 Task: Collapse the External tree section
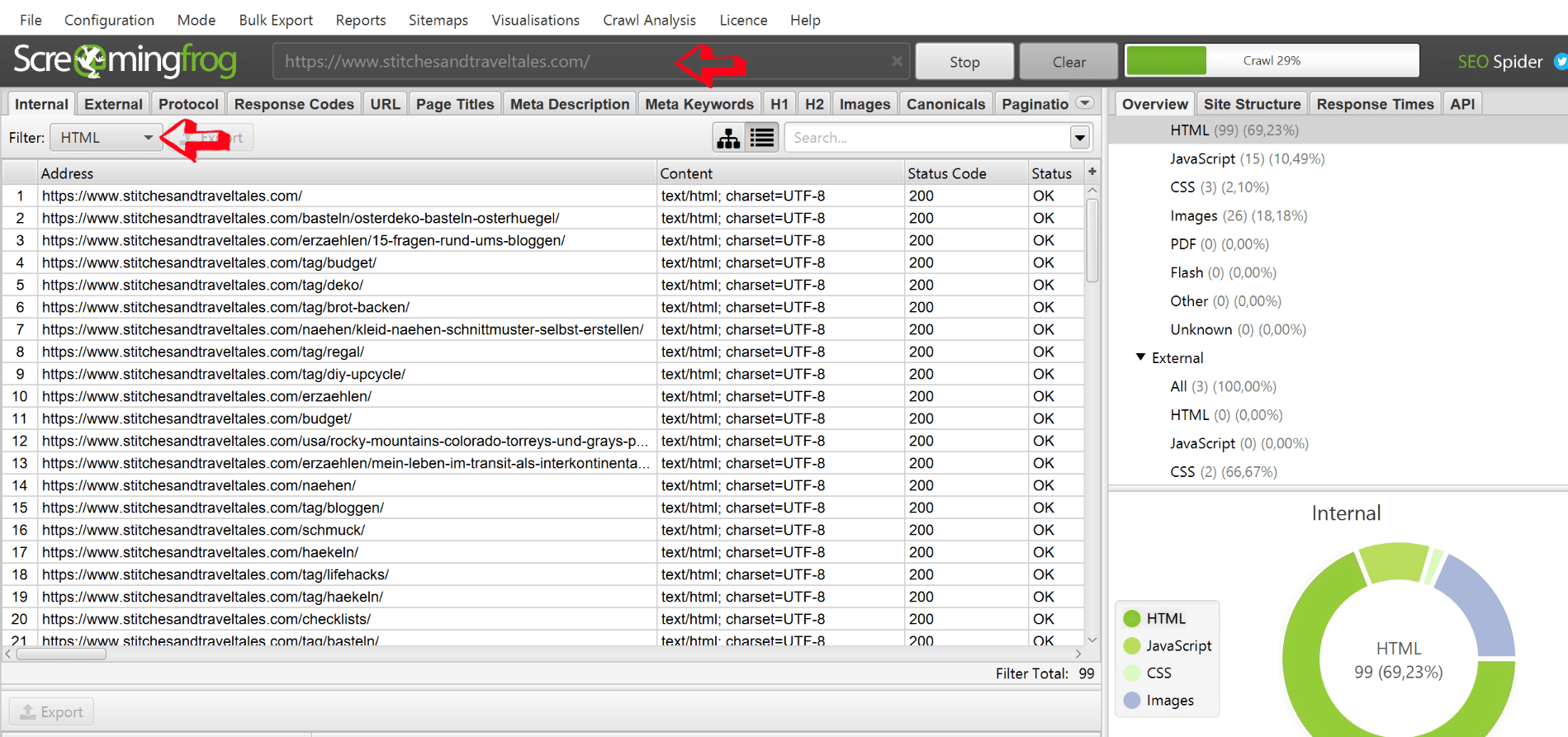coord(1140,357)
